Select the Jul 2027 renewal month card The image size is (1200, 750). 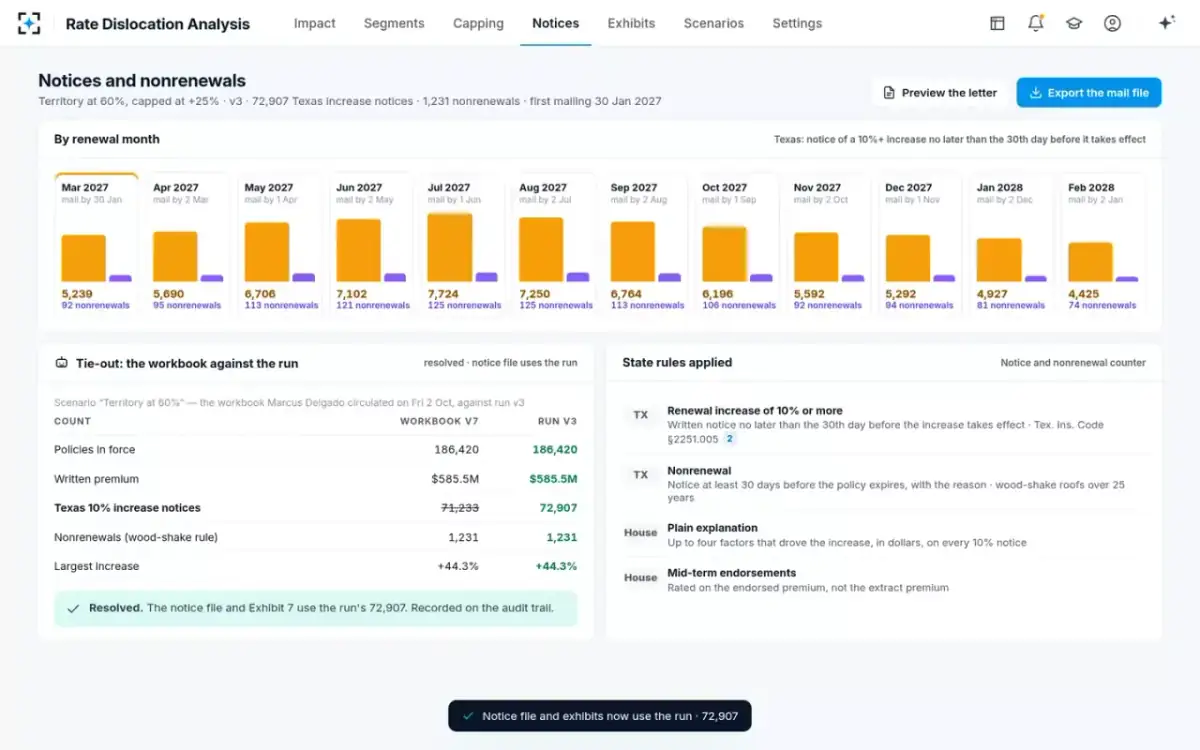(462, 244)
